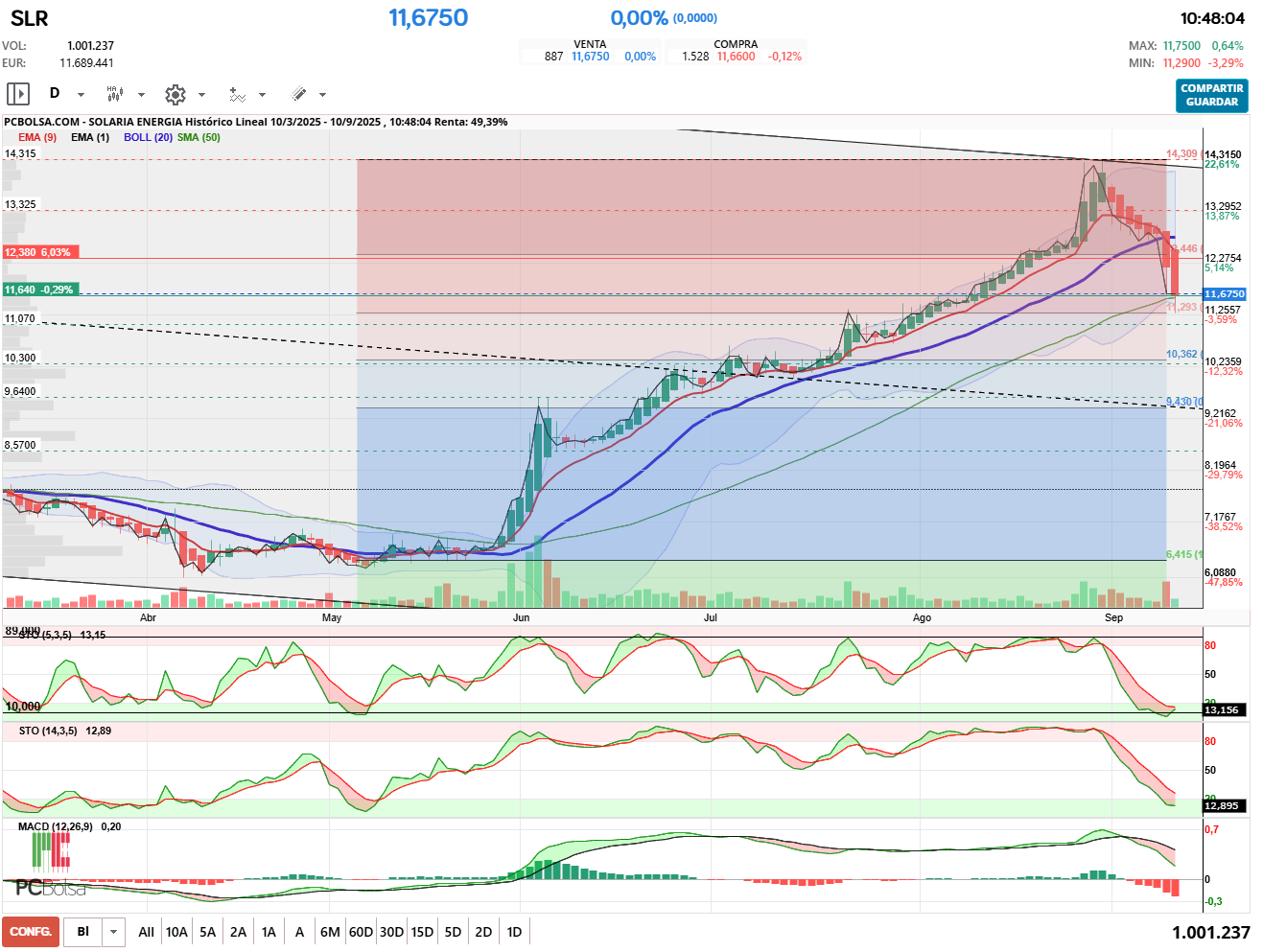
Task: Click the MAX value 11,7500
Action: tap(1181, 45)
